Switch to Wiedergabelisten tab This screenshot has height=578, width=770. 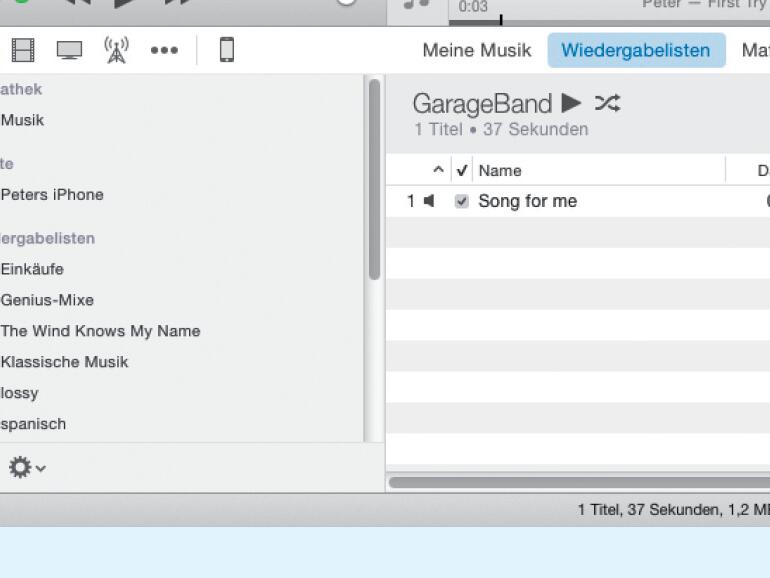(636, 50)
